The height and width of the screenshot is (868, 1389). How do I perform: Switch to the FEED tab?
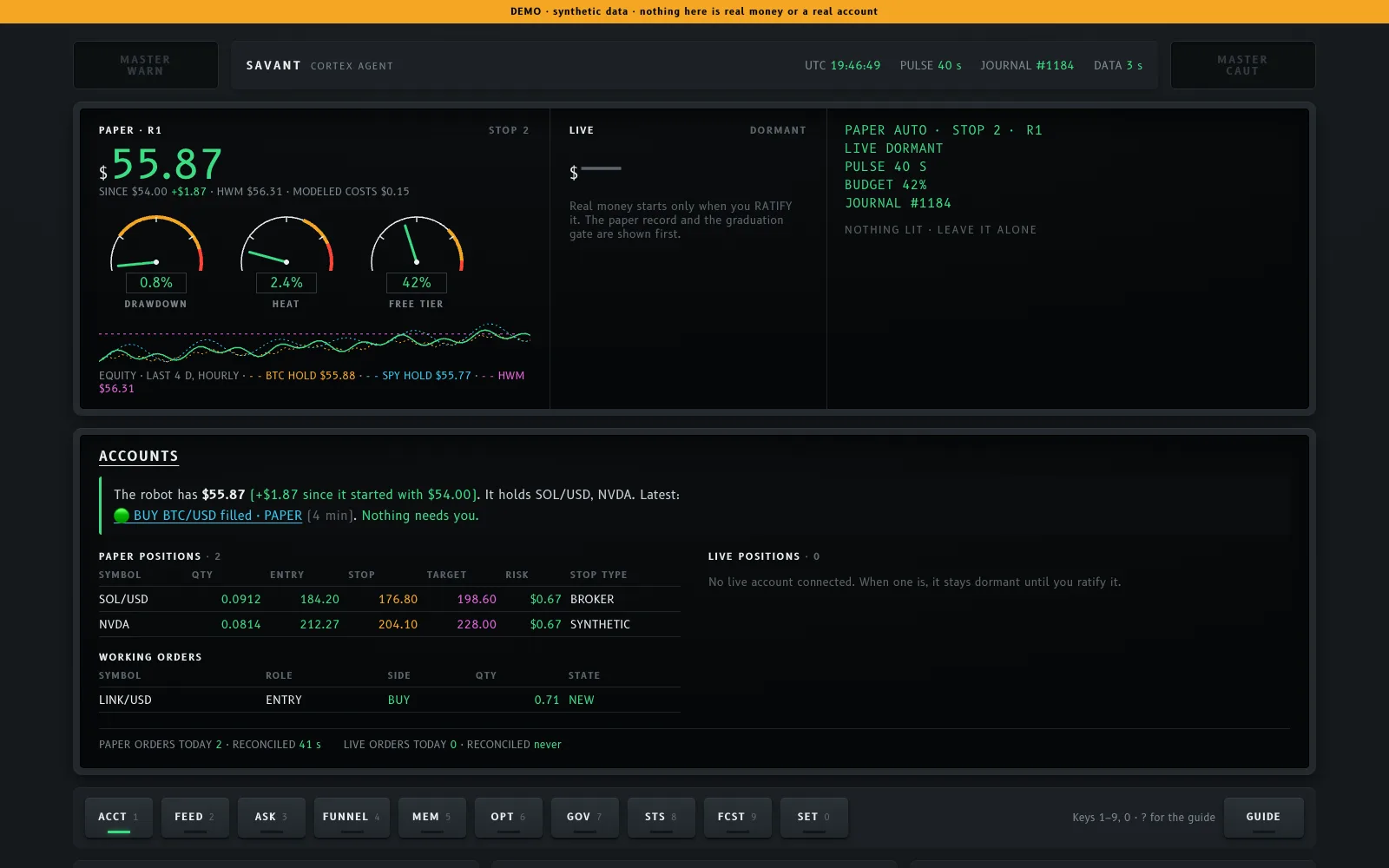click(x=194, y=817)
